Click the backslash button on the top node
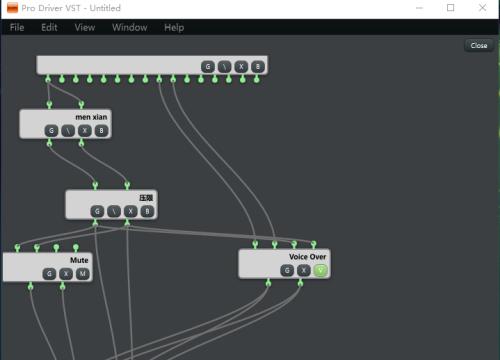The width and height of the screenshot is (500, 360). click(224, 67)
